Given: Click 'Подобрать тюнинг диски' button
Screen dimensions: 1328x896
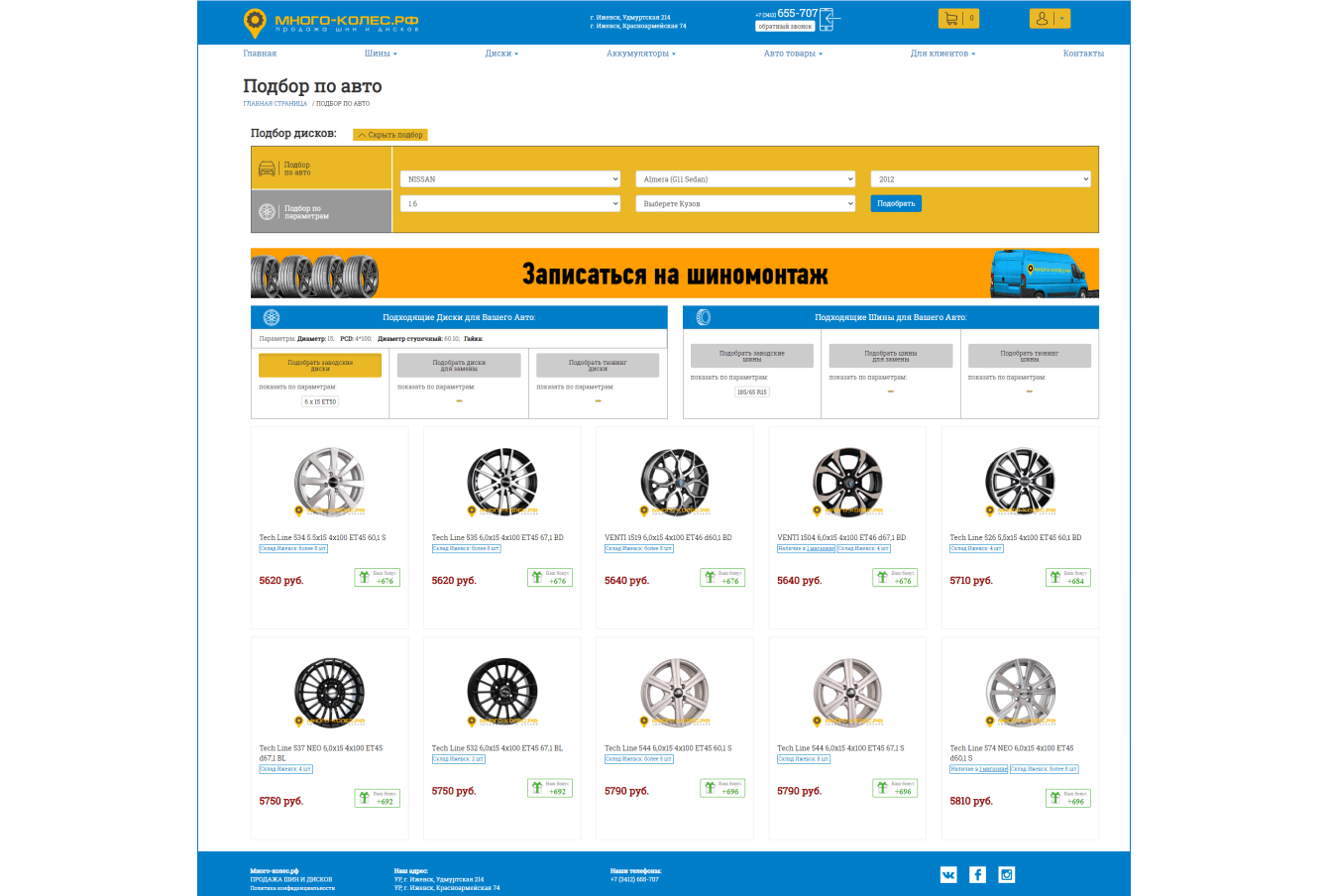Looking at the screenshot, I should [598, 365].
